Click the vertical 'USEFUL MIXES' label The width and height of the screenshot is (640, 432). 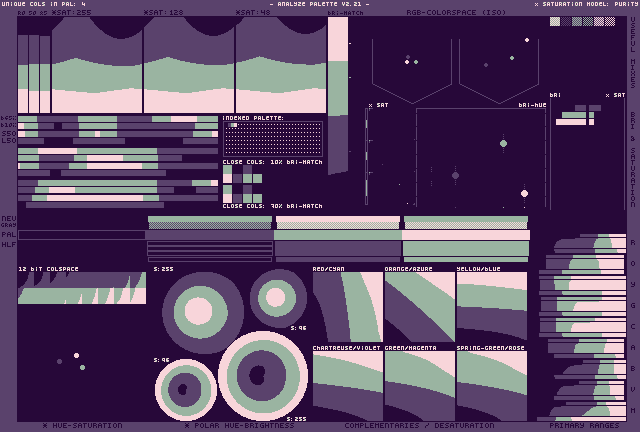point(633,52)
